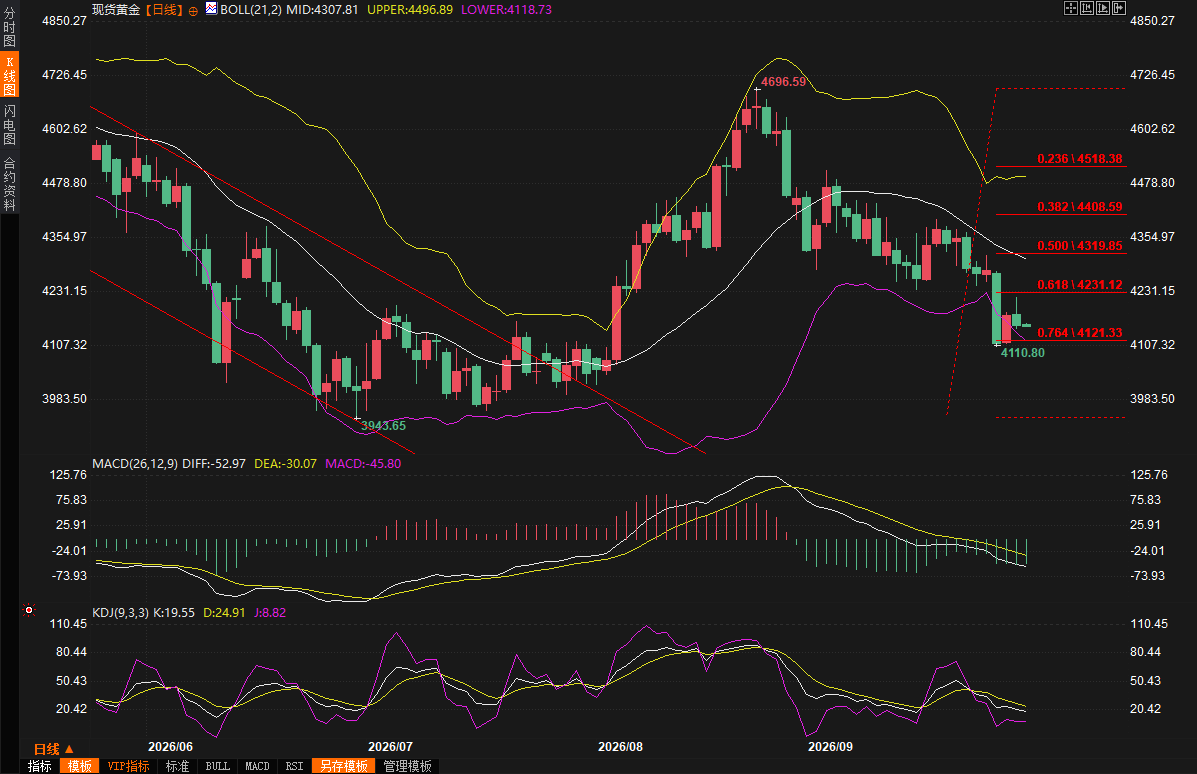Viewport: 1197px width, 774px height.
Task: Click the 现货黄金 instrument title
Action: point(116,9)
